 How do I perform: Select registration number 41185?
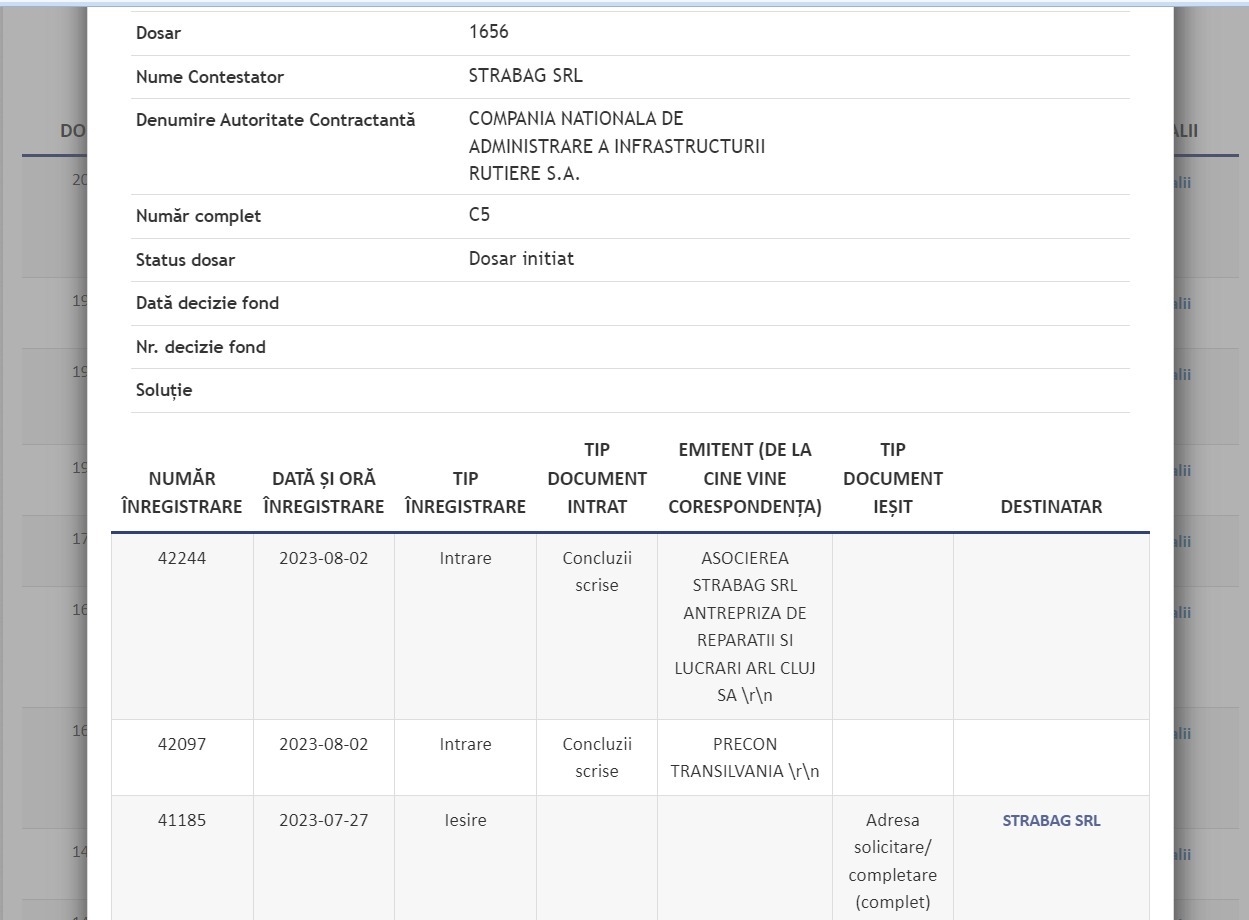tap(182, 820)
